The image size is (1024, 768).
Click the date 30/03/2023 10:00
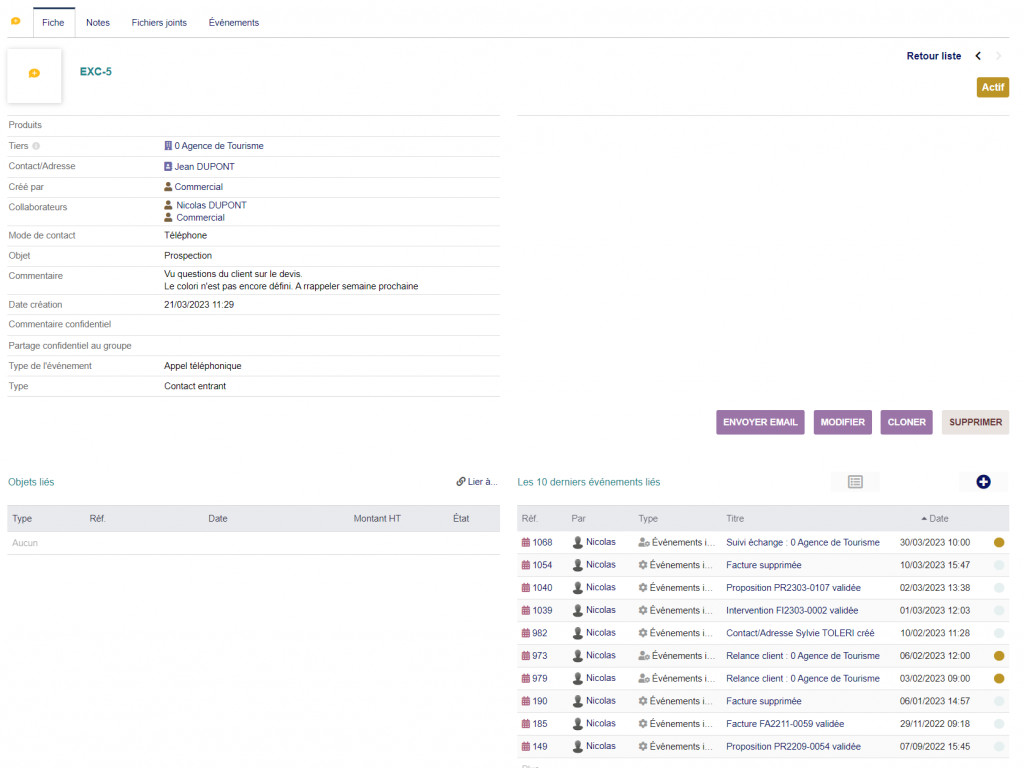[x=935, y=542]
